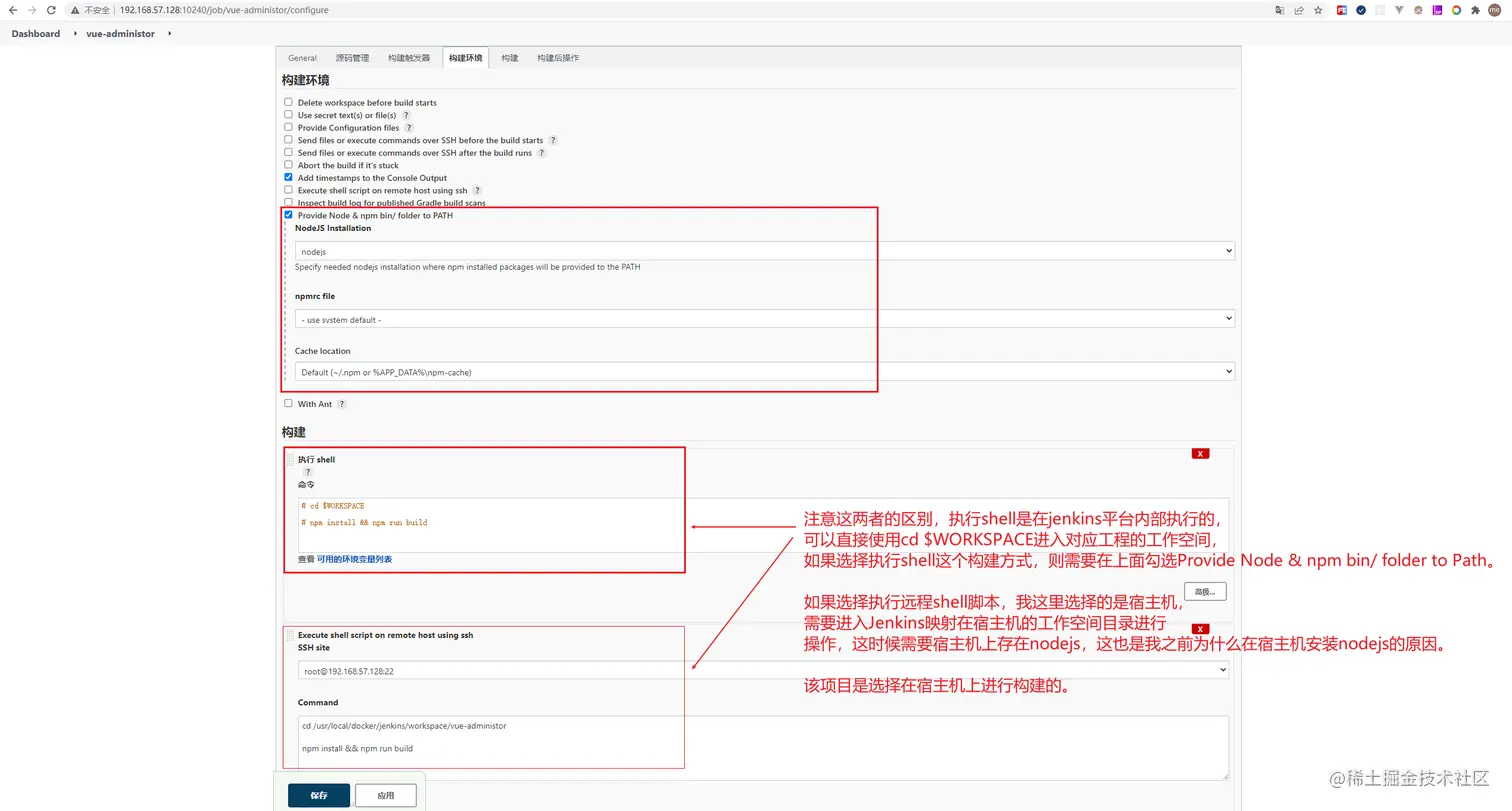Open vue-administor breadcrumb link
Viewport: 1512px width, 811px height.
(x=120, y=34)
